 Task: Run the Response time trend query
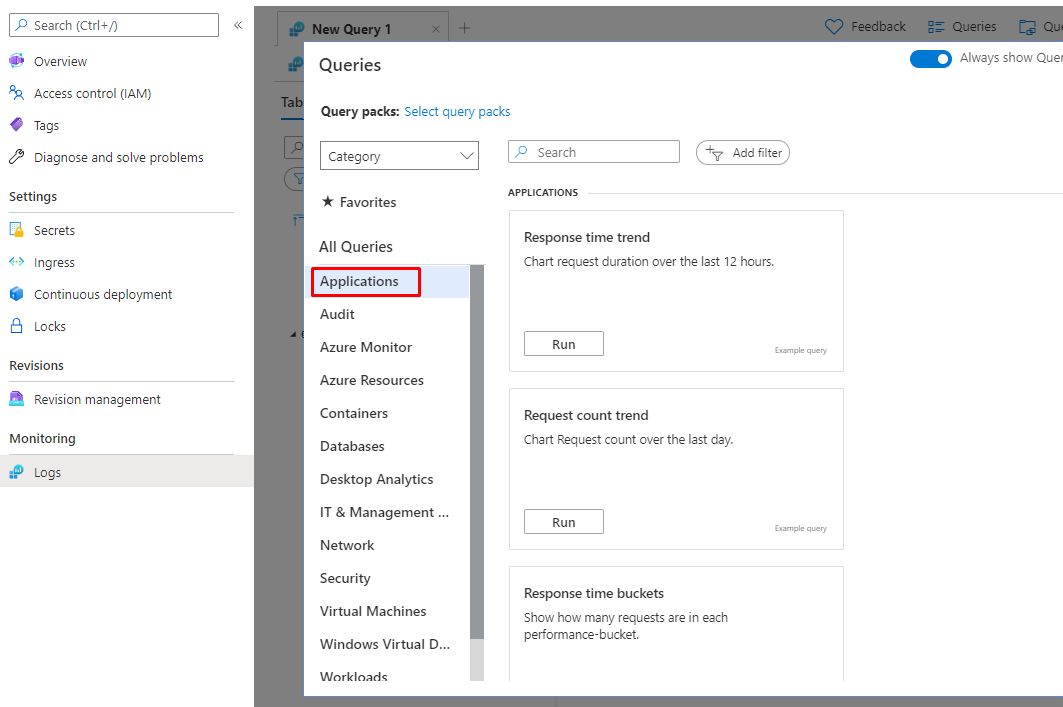pos(563,344)
